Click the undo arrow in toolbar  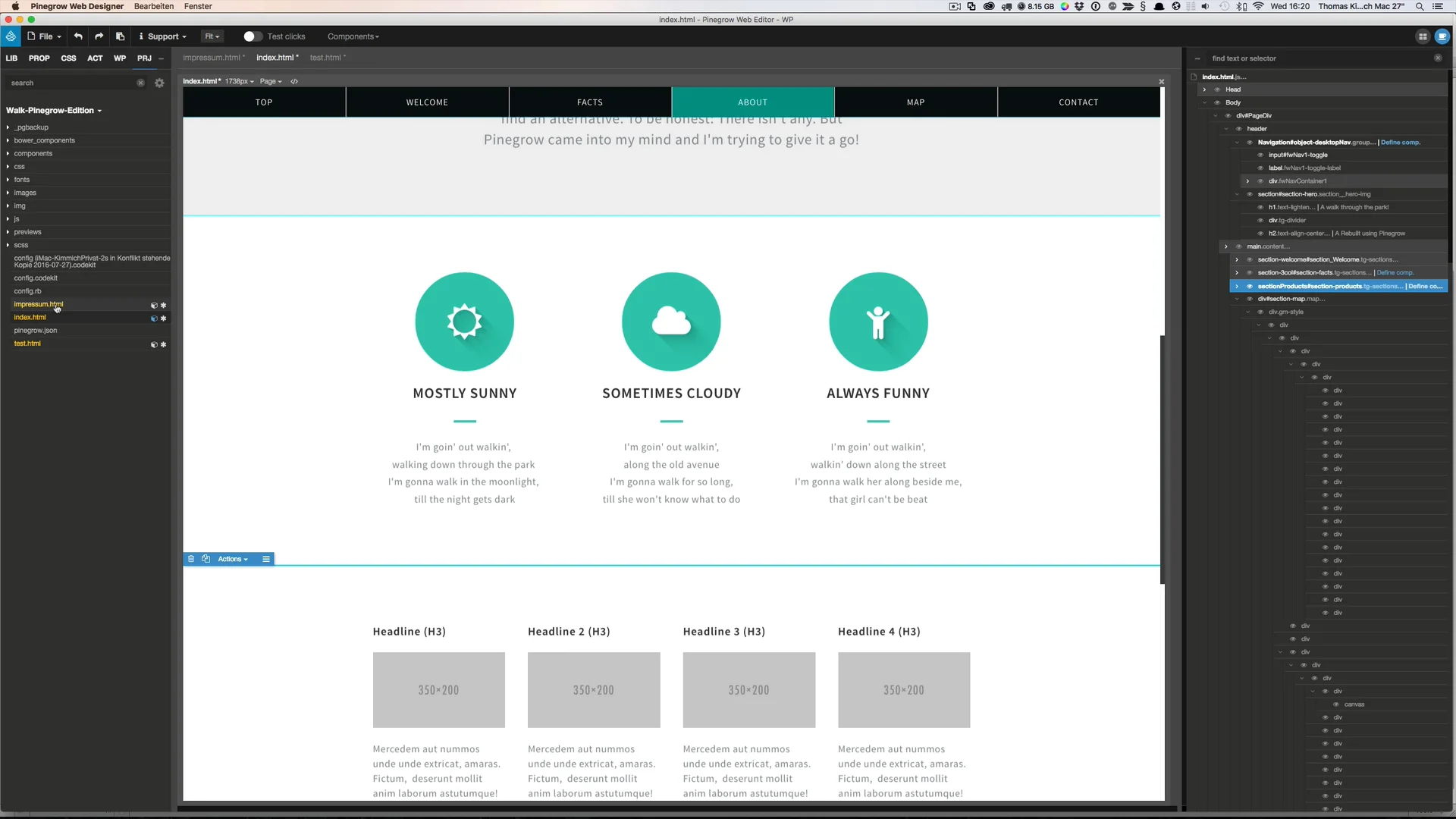[x=78, y=36]
